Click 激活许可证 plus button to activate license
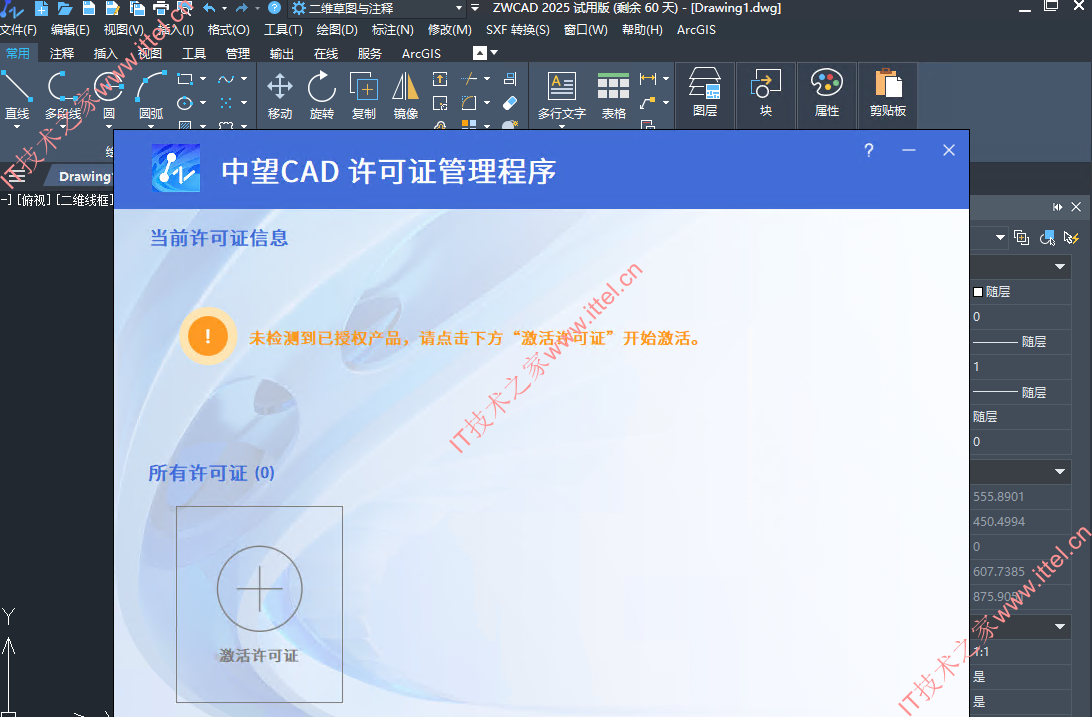The image size is (1092, 717). click(259, 589)
